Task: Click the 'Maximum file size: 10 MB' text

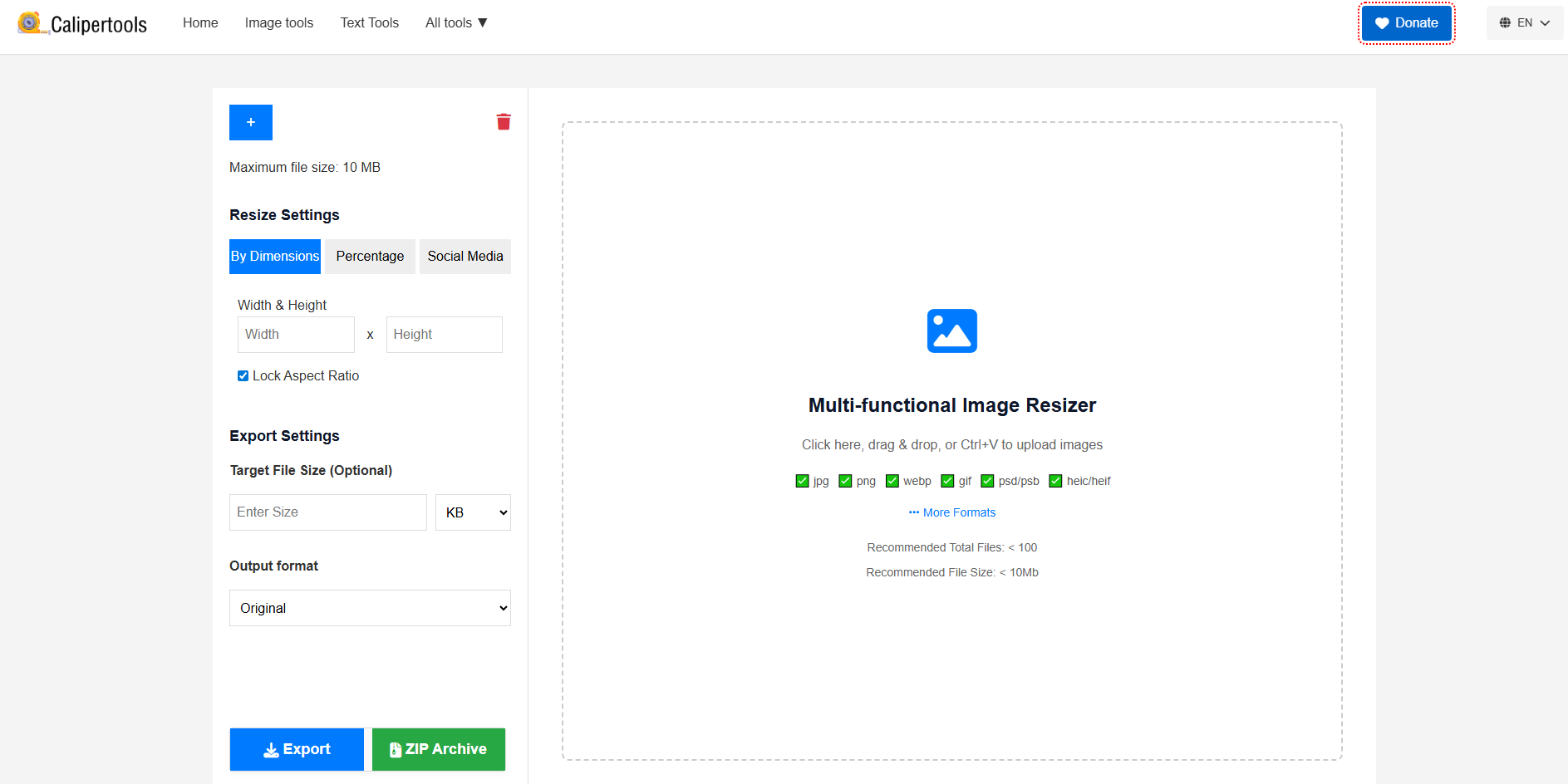Action: click(305, 168)
